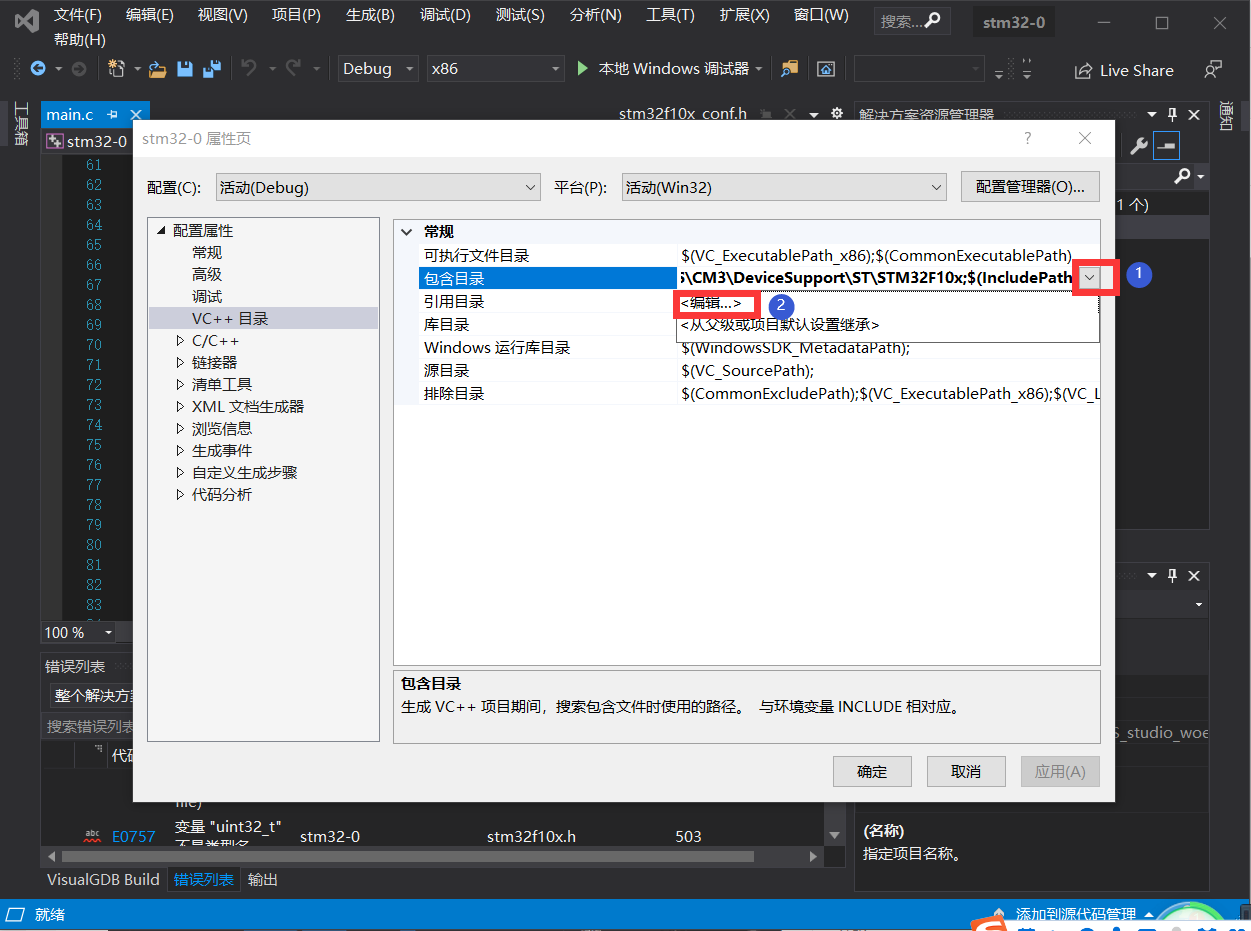Open the 调试(D) menu
Screen dimensions: 1251x931
click(x=445, y=15)
